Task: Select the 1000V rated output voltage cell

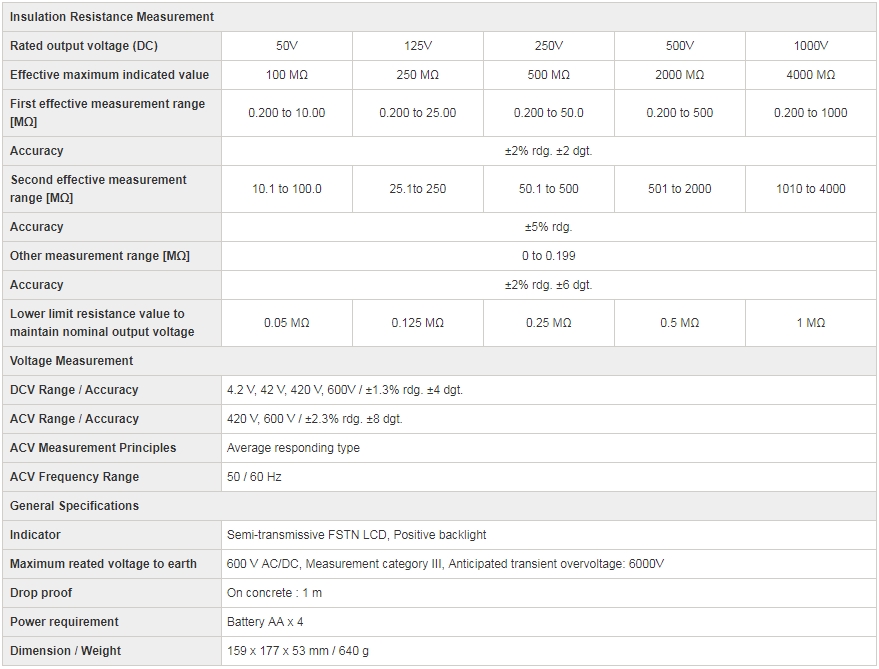Action: click(810, 46)
